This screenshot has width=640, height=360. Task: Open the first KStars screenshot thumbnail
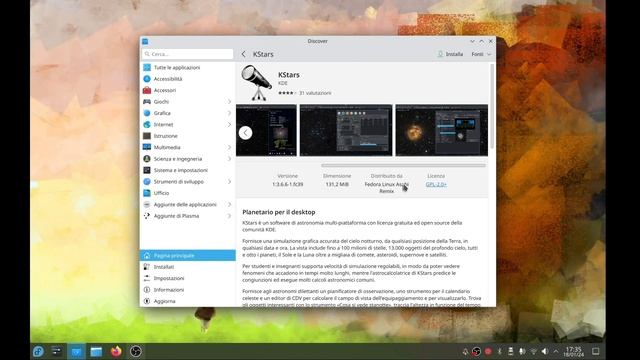(266, 130)
